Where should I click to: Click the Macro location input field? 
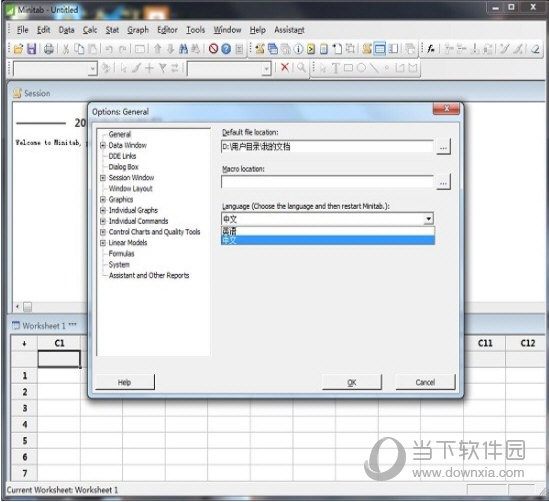(x=327, y=182)
